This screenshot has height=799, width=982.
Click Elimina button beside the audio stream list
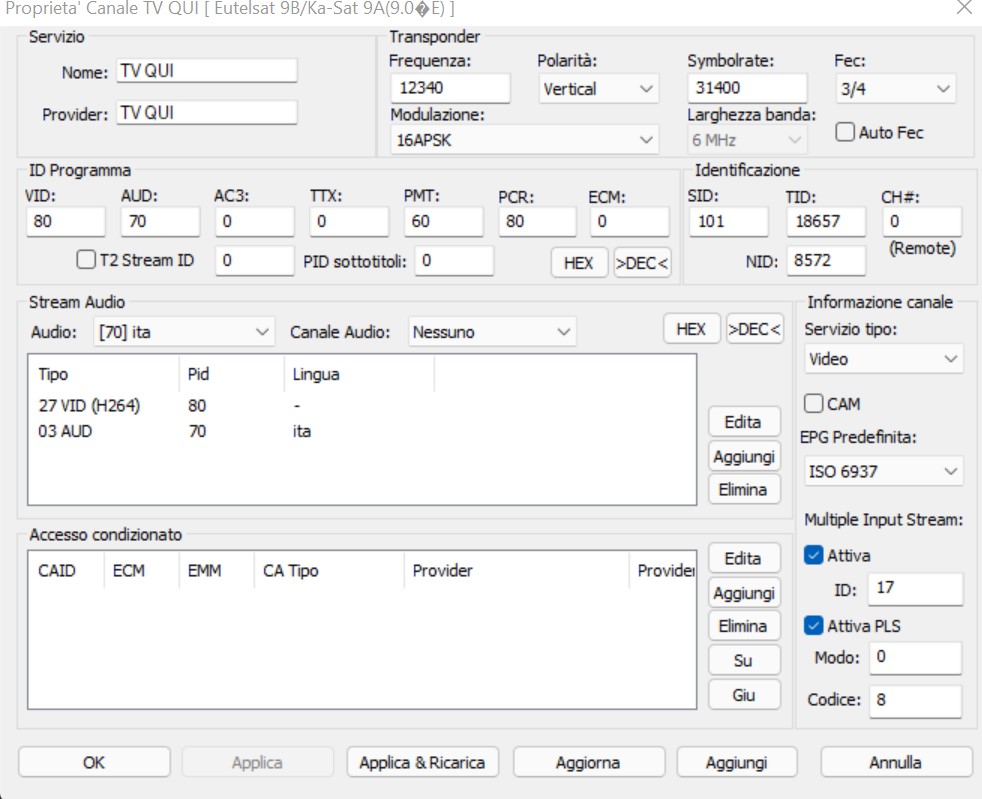click(744, 489)
